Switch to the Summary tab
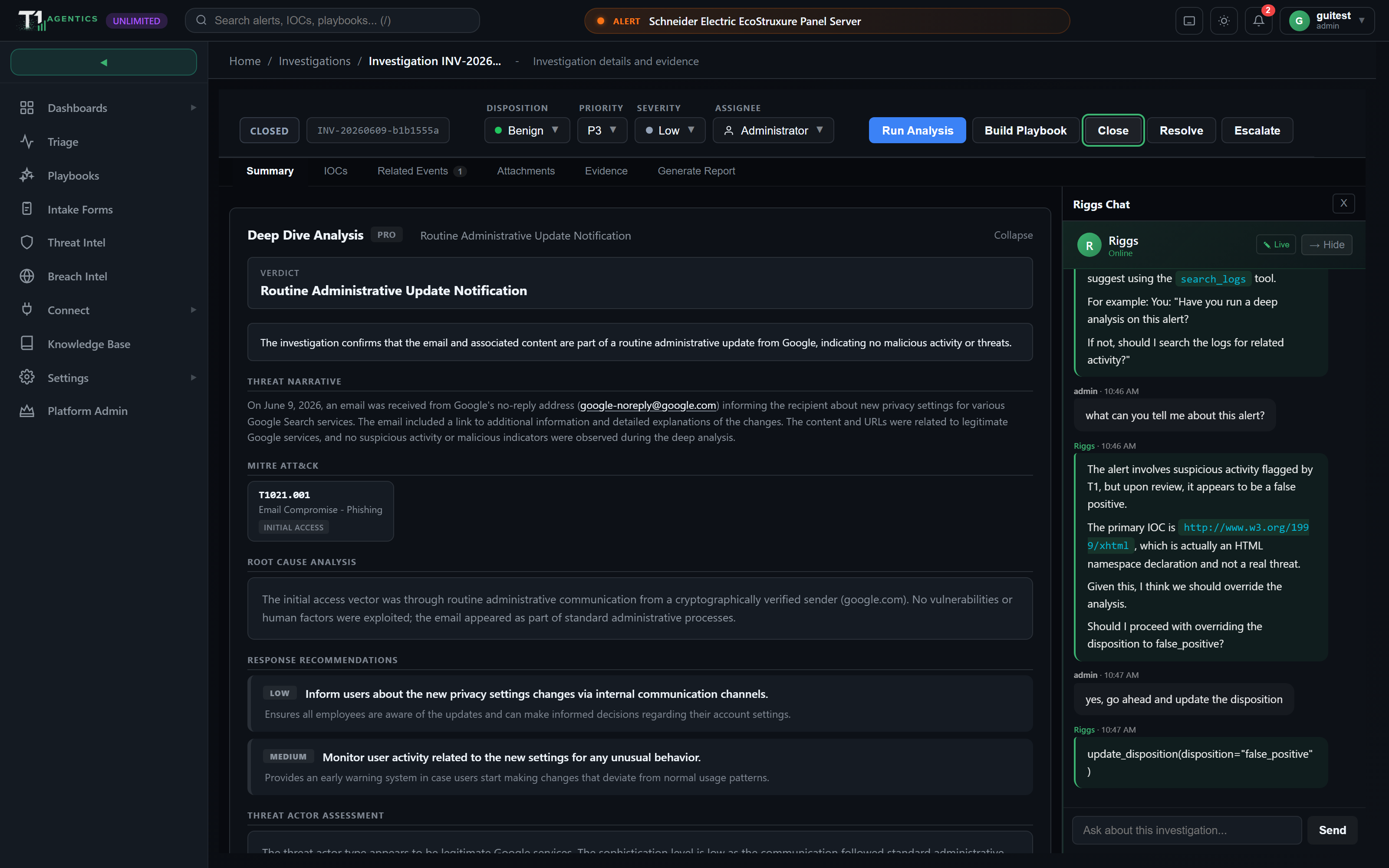The image size is (1389, 868). pos(270,171)
